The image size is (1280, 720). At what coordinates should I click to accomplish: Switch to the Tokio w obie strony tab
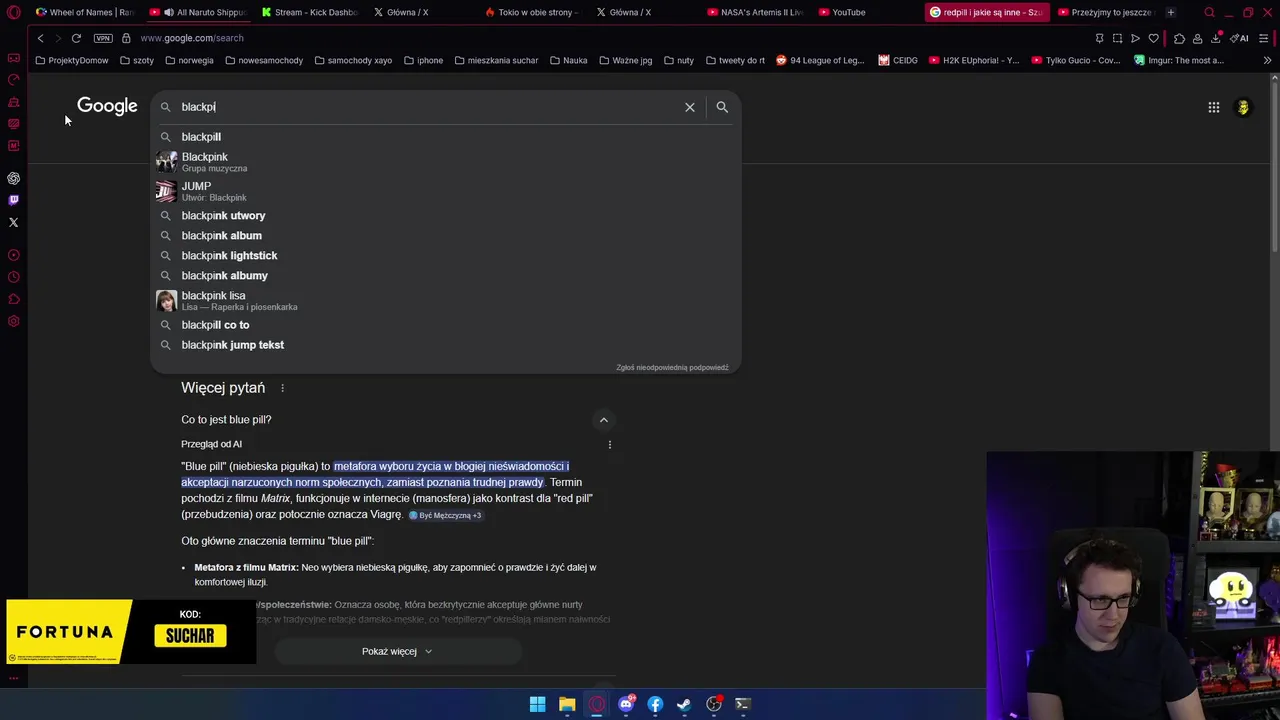(x=533, y=12)
